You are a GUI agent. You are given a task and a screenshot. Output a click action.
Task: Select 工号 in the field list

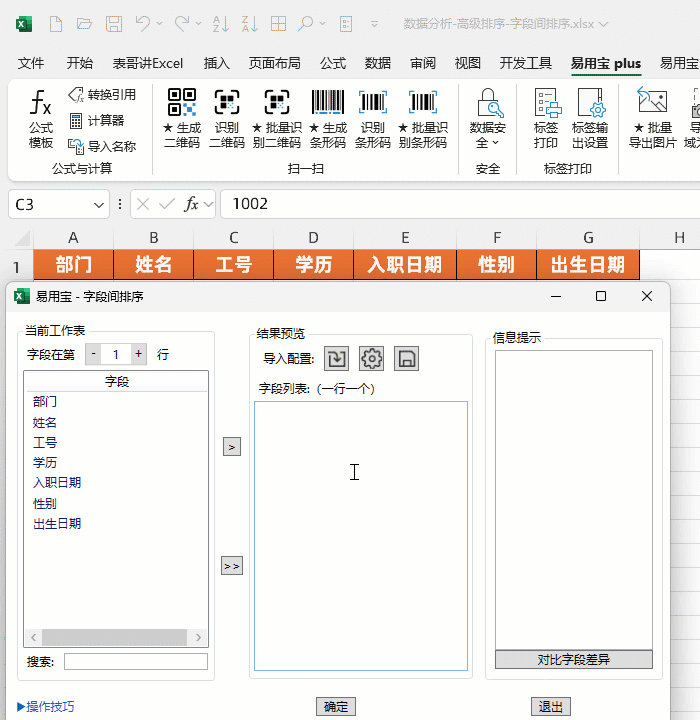(x=45, y=443)
